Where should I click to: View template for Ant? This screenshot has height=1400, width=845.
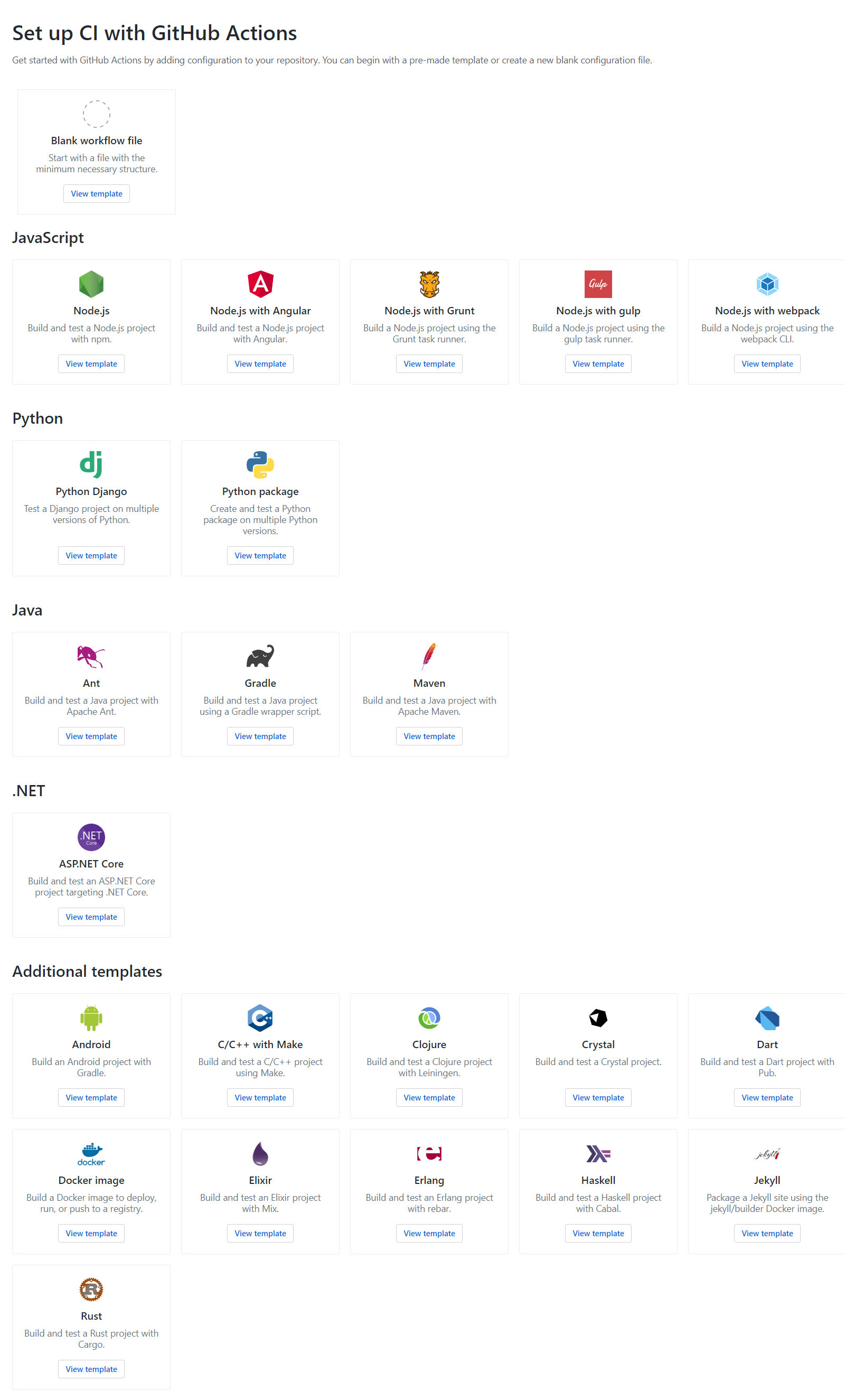(x=91, y=736)
